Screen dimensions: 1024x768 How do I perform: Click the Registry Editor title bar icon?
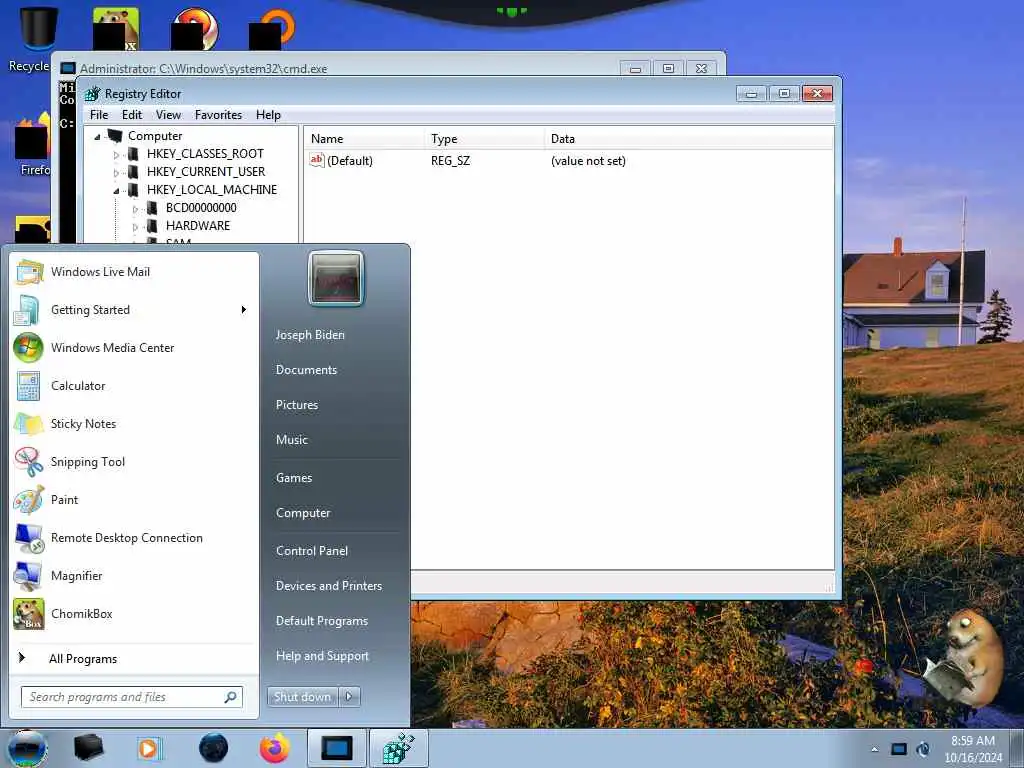[x=93, y=93]
